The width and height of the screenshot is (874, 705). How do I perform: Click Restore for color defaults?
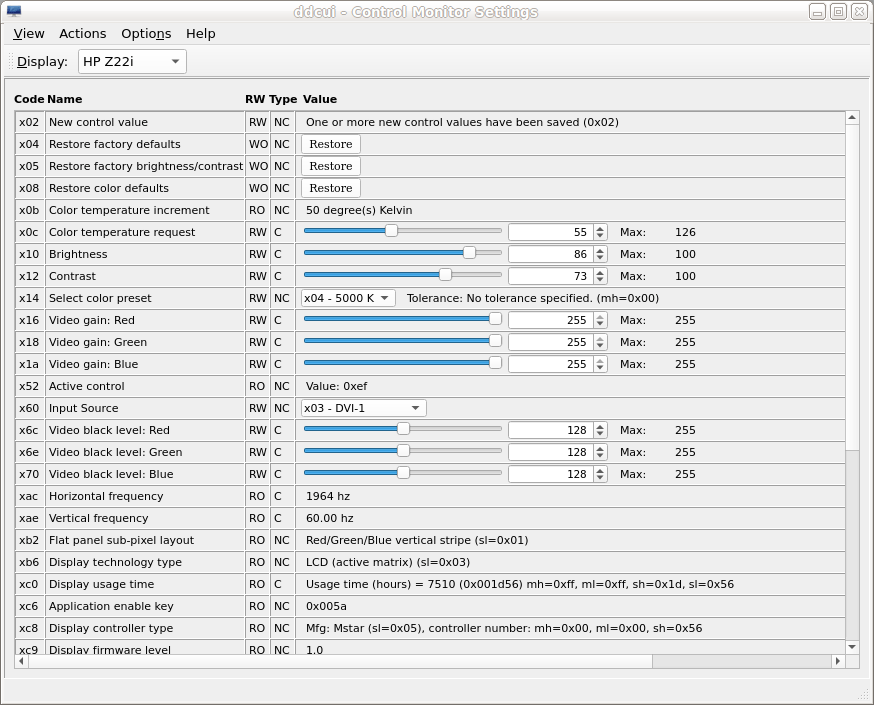(x=330, y=187)
